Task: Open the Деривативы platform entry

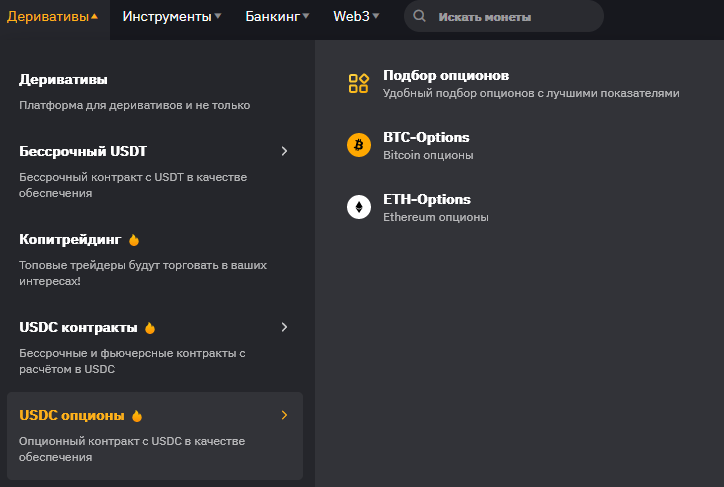Action: (x=63, y=80)
